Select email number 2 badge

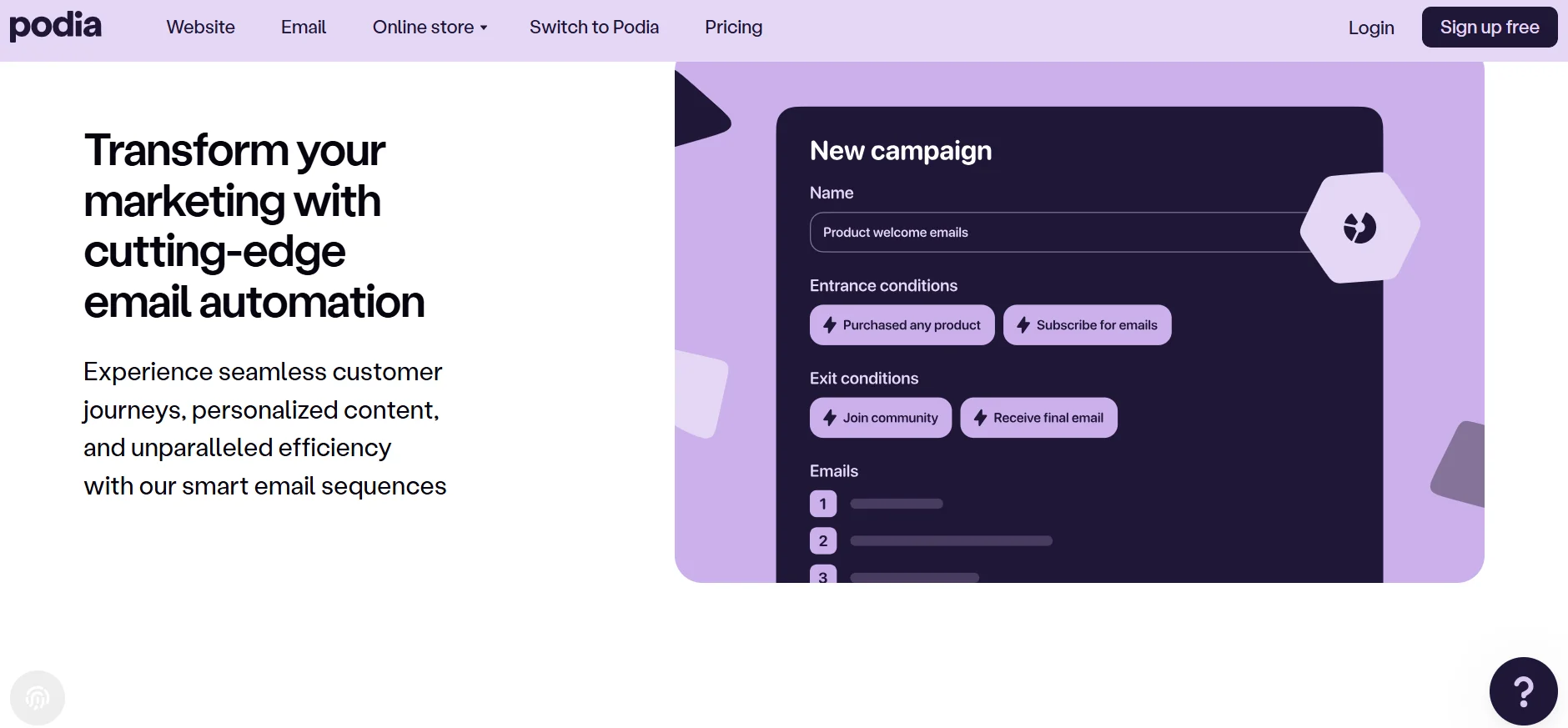point(823,541)
